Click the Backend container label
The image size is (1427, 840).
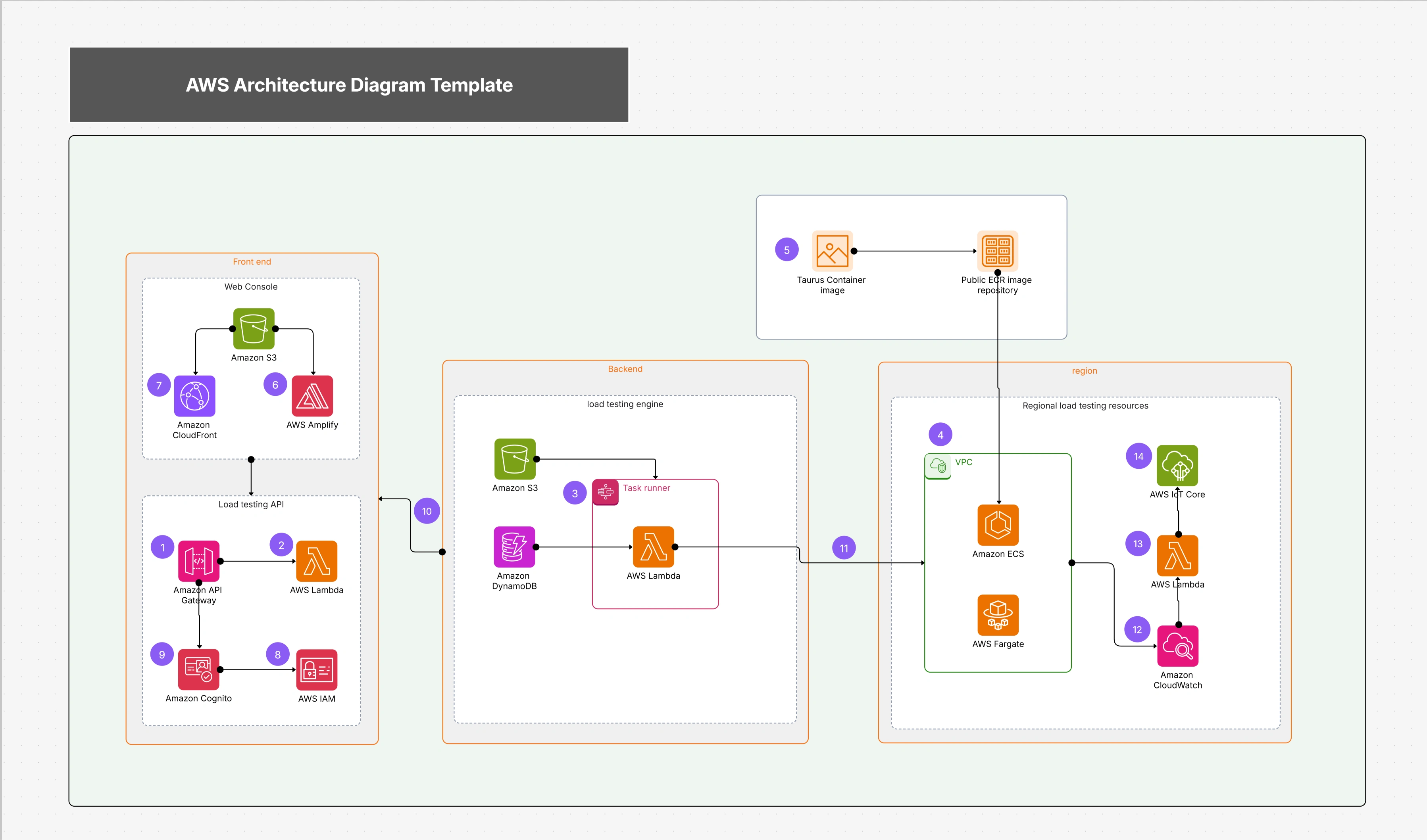coord(624,368)
